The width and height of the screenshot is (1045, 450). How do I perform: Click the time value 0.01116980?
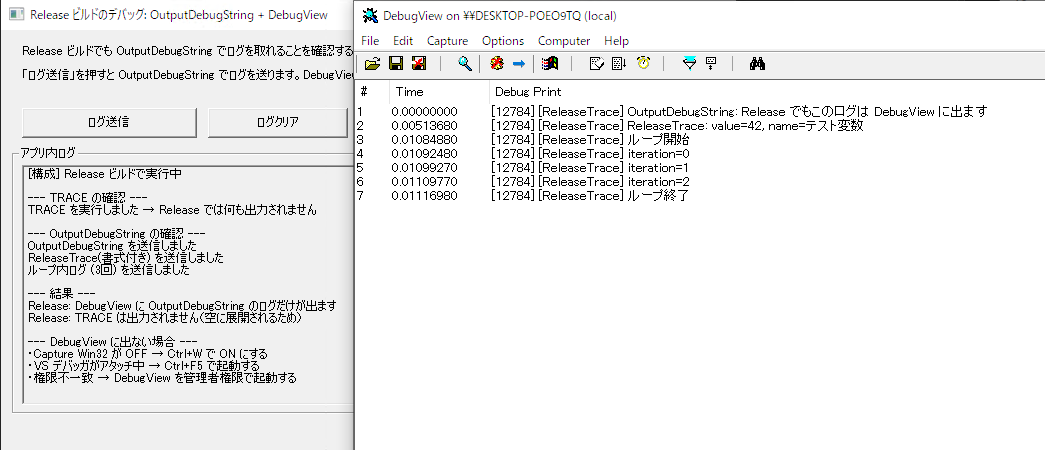pos(424,195)
